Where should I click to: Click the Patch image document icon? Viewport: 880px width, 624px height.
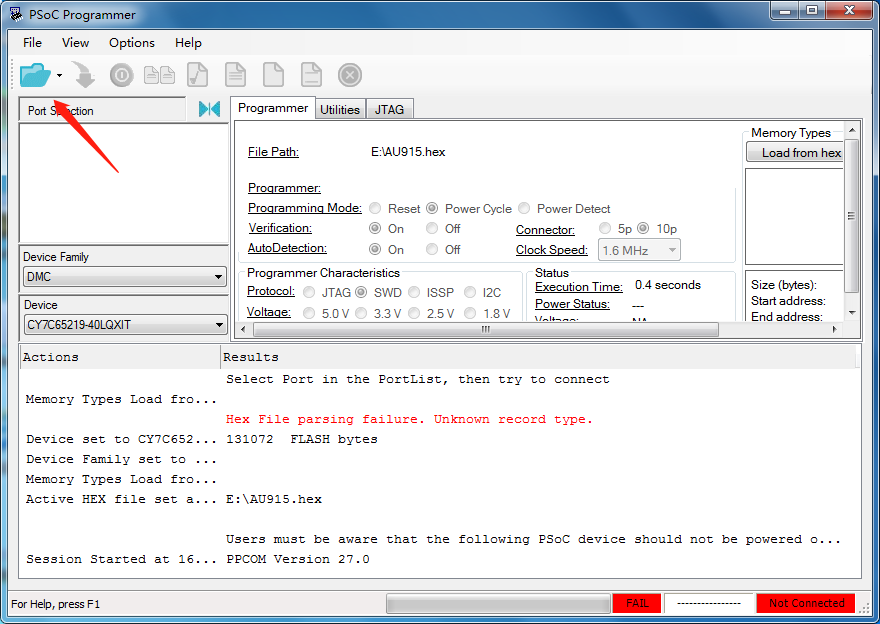tap(311, 75)
